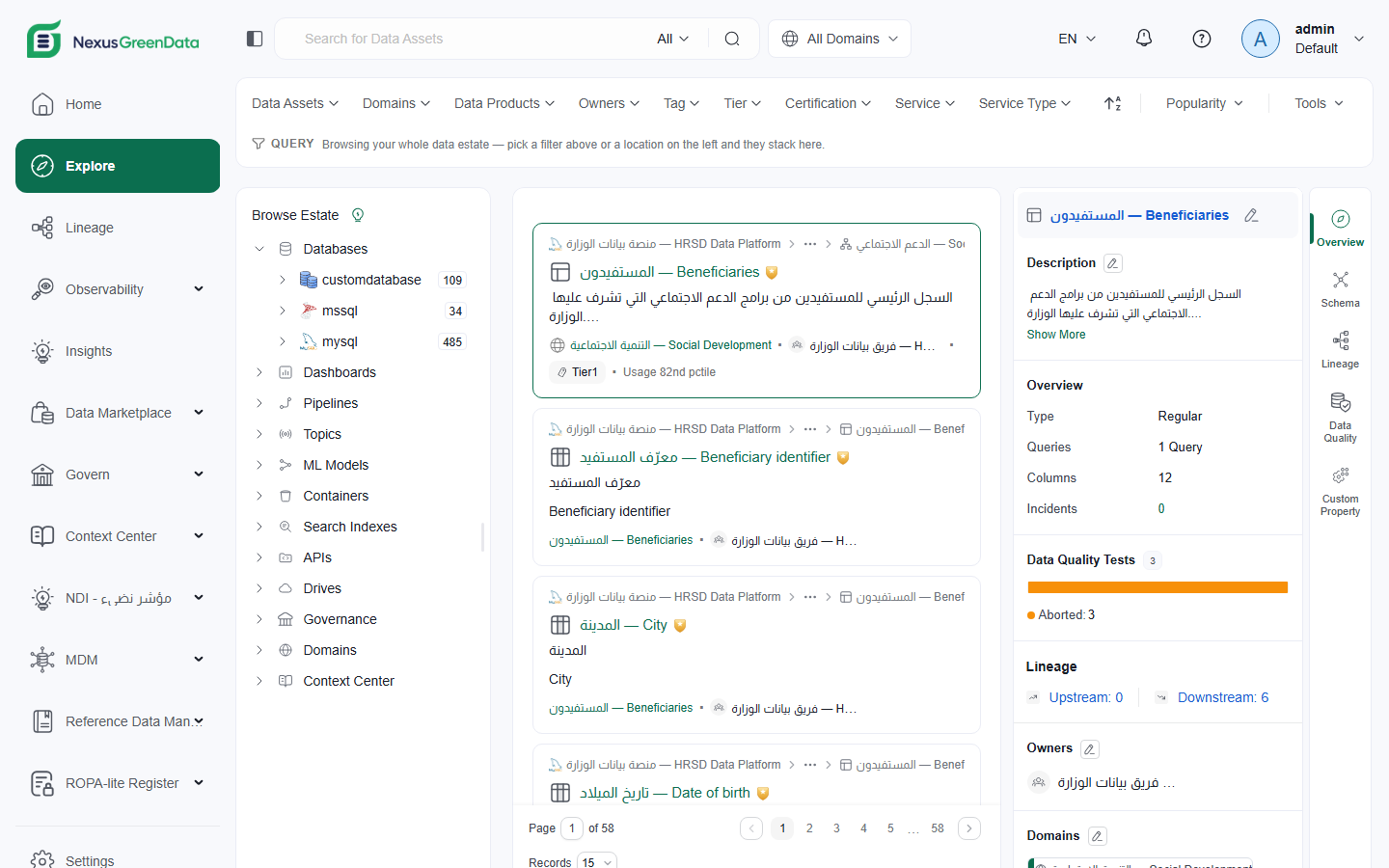Collapse the Databases tree node

(x=259, y=249)
